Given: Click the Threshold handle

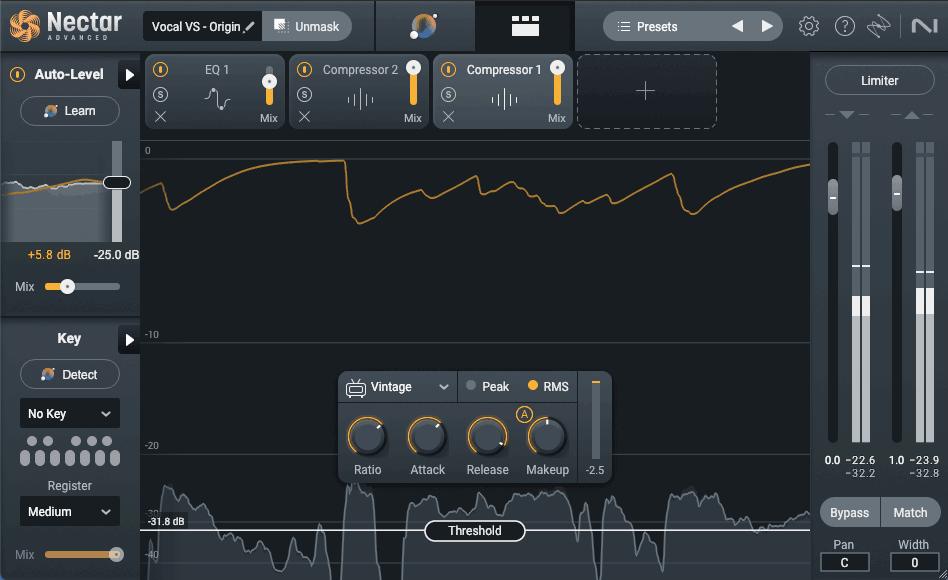Looking at the screenshot, I should click(475, 531).
